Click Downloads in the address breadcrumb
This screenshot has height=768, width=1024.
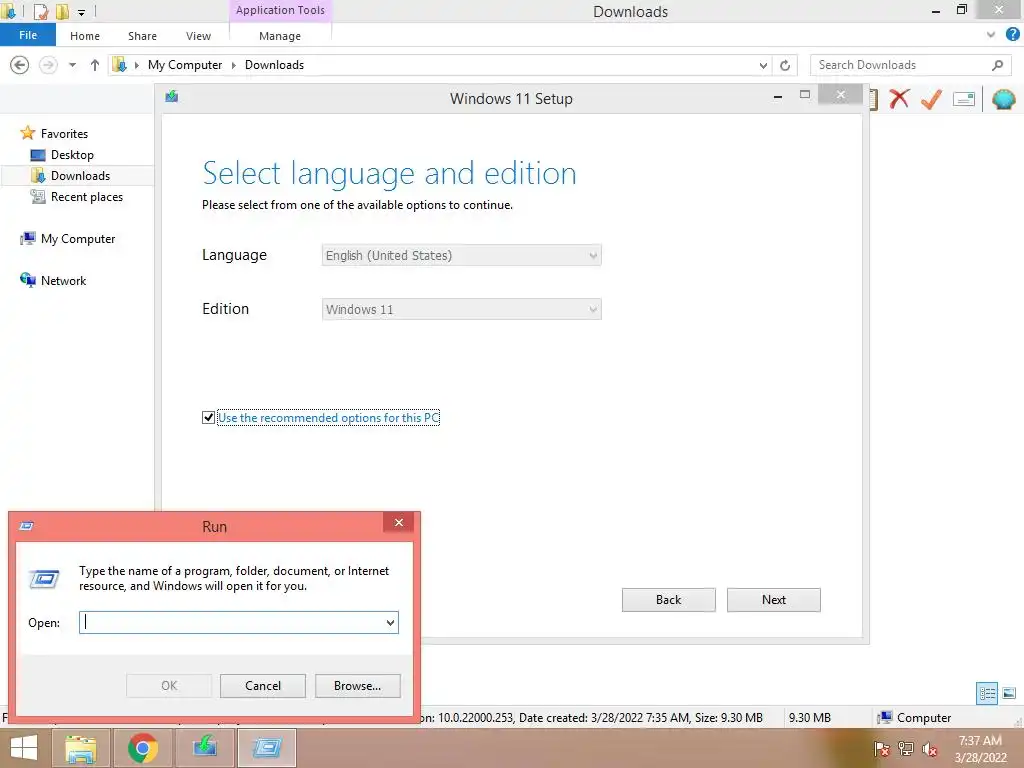point(274,65)
